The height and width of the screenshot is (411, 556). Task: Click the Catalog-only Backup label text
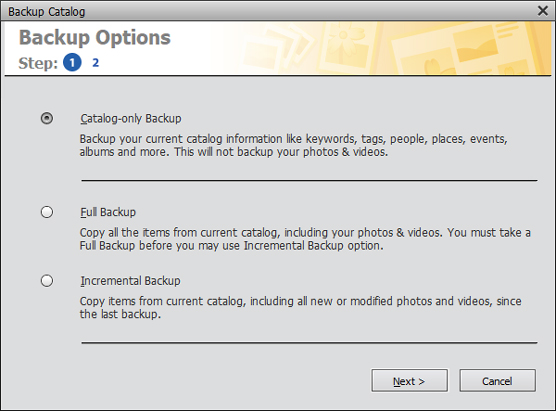pyautogui.click(x=131, y=118)
